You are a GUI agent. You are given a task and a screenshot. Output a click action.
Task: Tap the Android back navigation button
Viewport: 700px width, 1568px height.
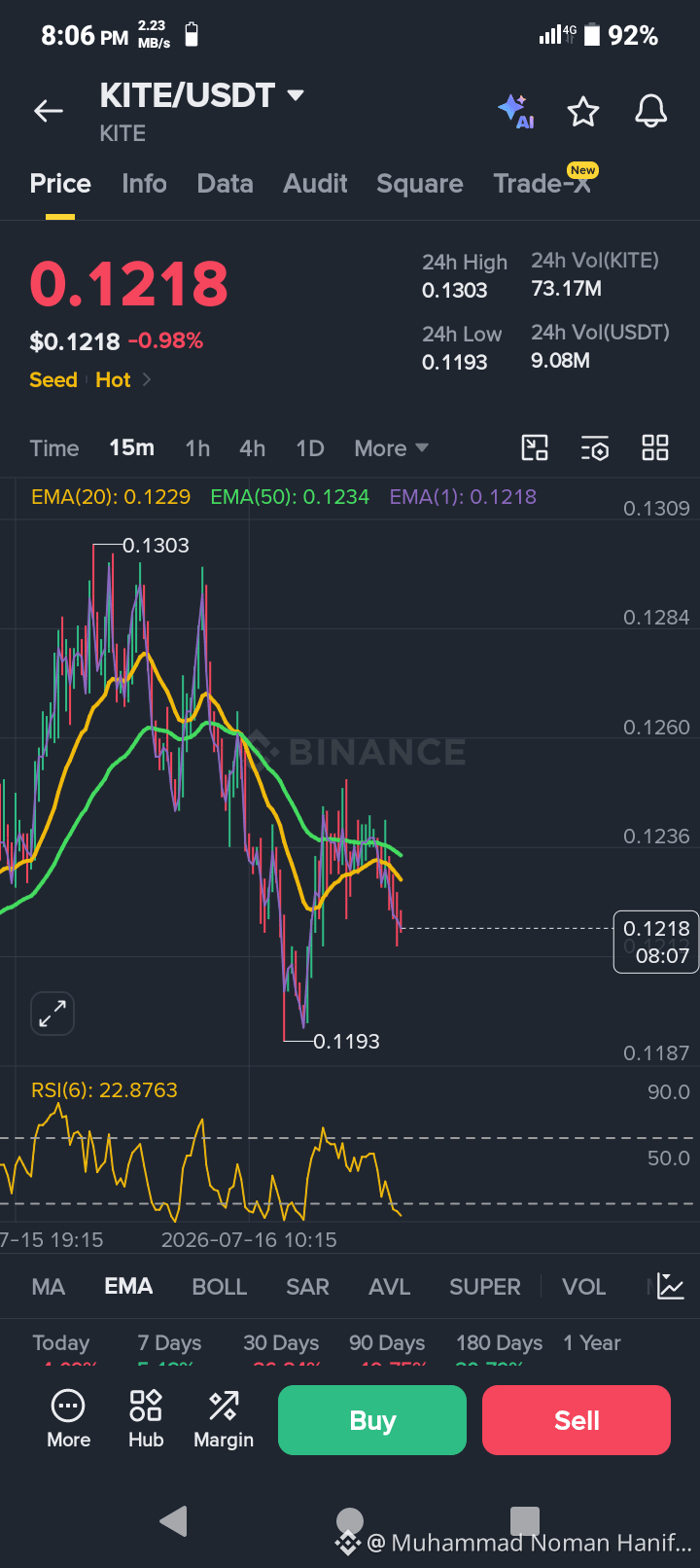pos(173,1520)
